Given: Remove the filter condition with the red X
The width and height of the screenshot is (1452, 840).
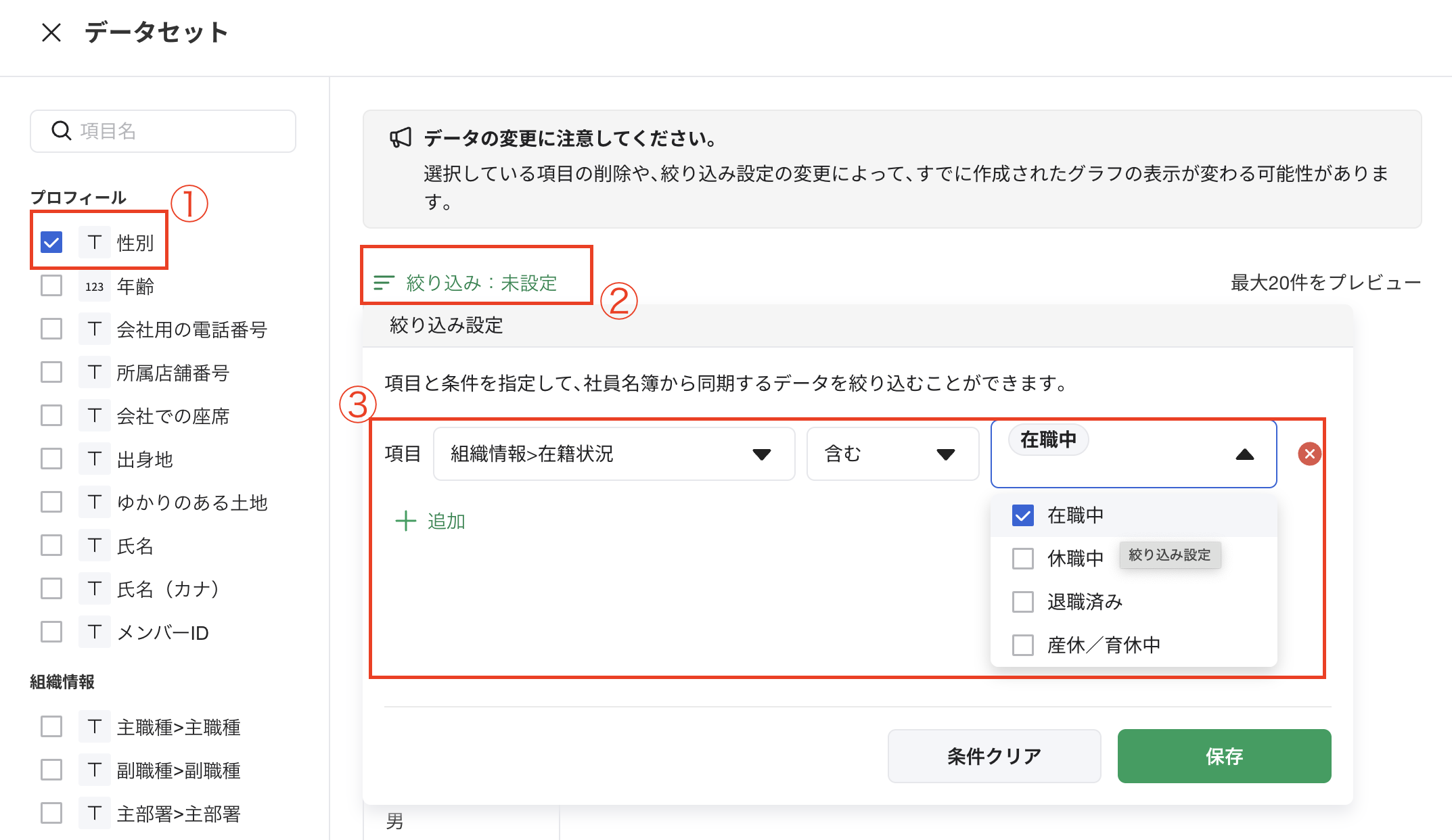Looking at the screenshot, I should [x=1310, y=454].
